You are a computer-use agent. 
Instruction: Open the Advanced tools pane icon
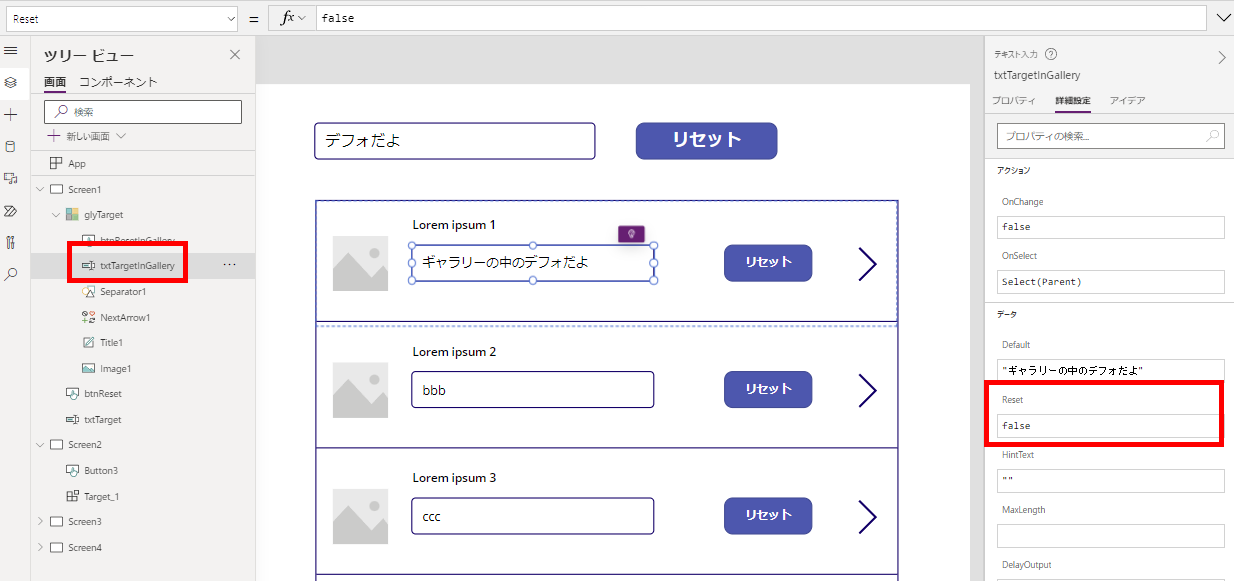(12, 242)
